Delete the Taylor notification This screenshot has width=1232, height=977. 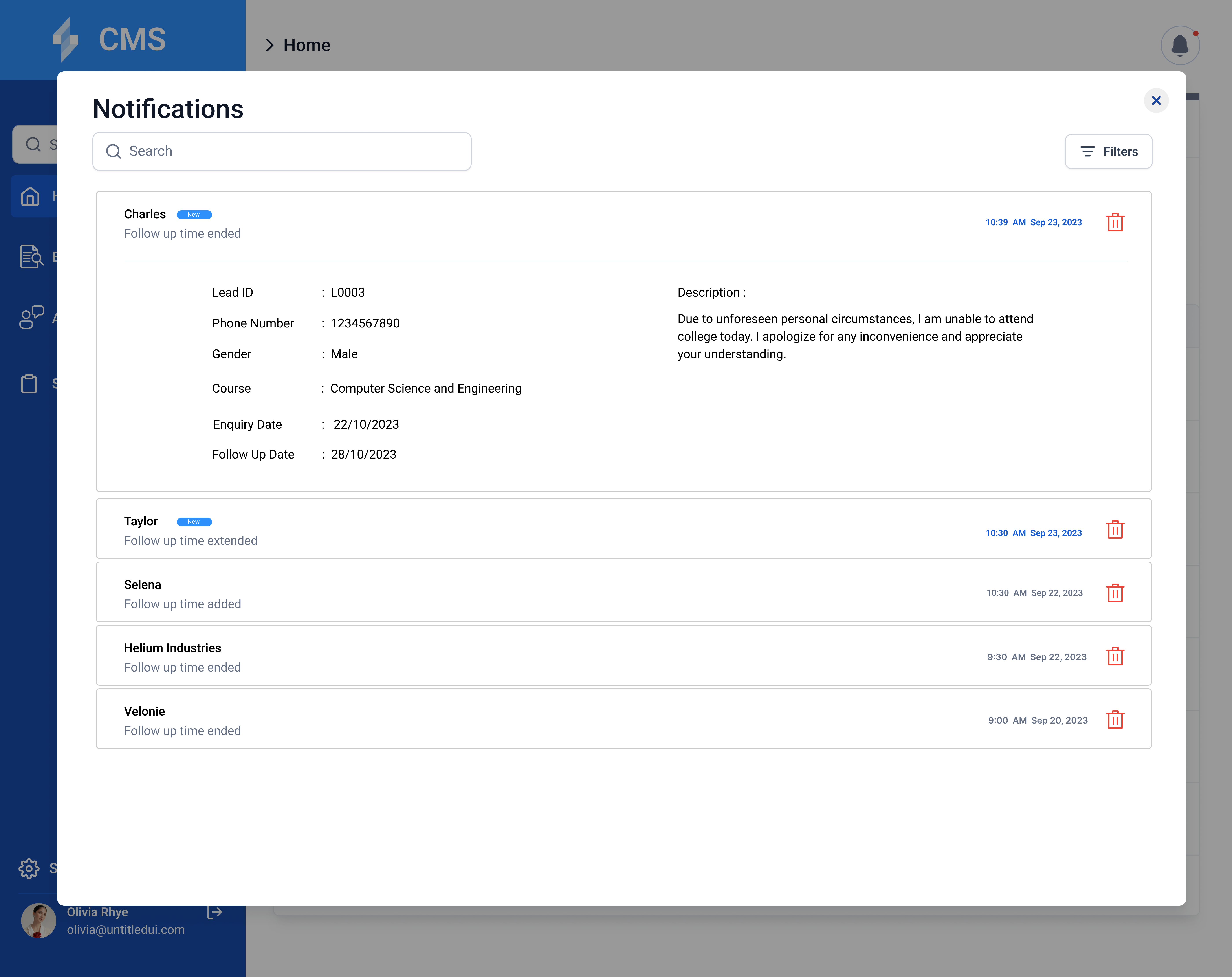pos(1115,529)
